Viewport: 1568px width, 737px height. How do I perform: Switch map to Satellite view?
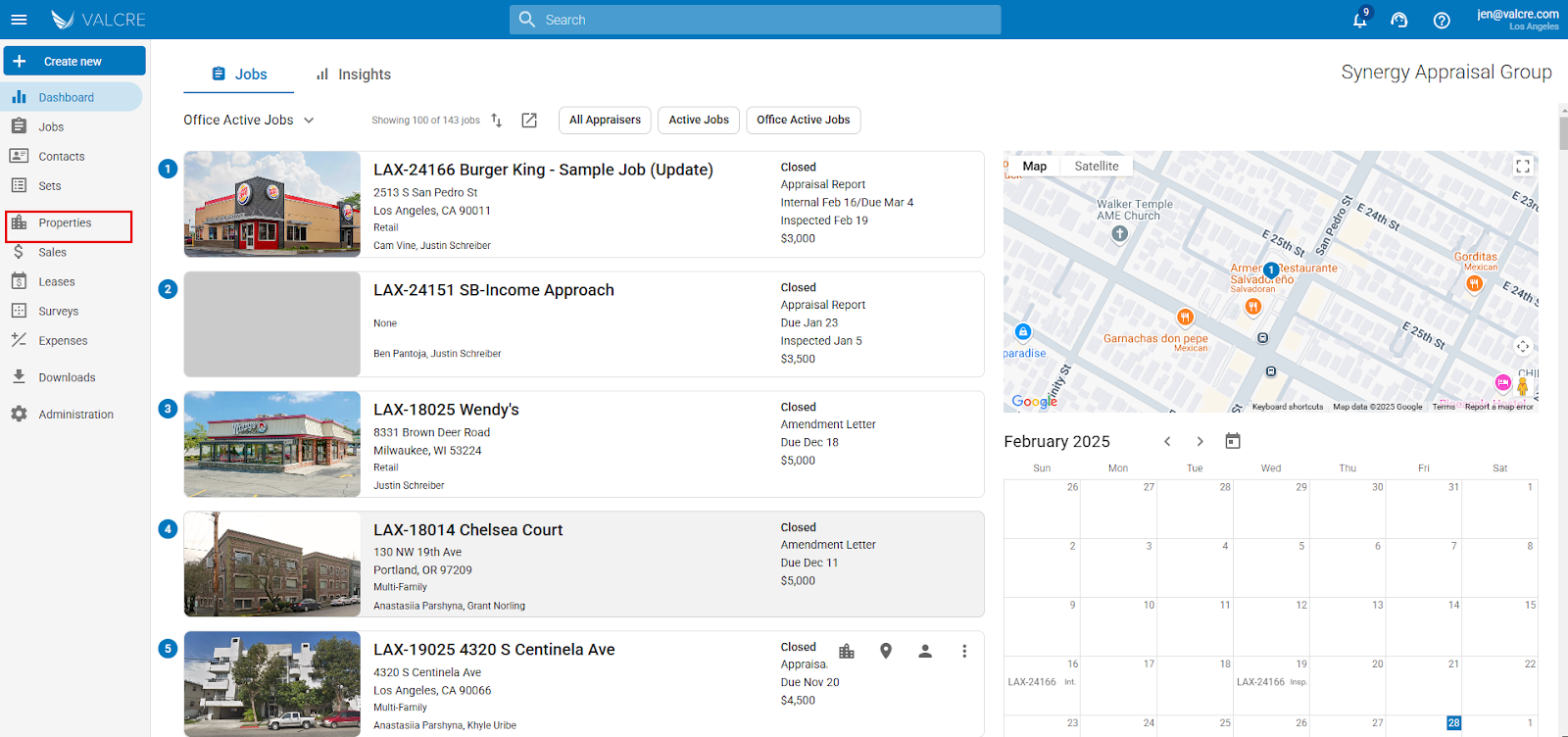pyautogui.click(x=1097, y=166)
